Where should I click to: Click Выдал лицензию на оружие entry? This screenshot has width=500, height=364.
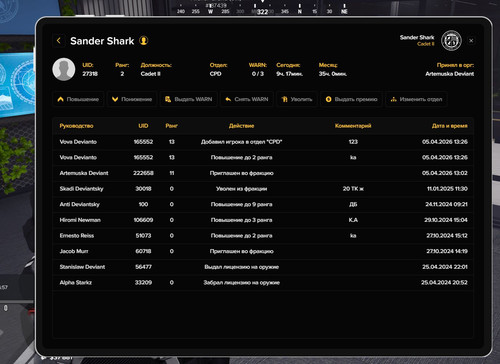coord(242,267)
